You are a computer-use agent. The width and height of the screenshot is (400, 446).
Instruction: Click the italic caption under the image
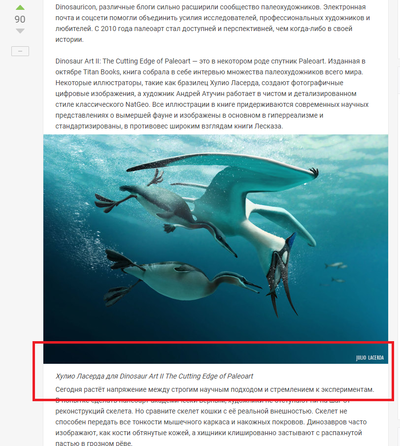(154, 376)
